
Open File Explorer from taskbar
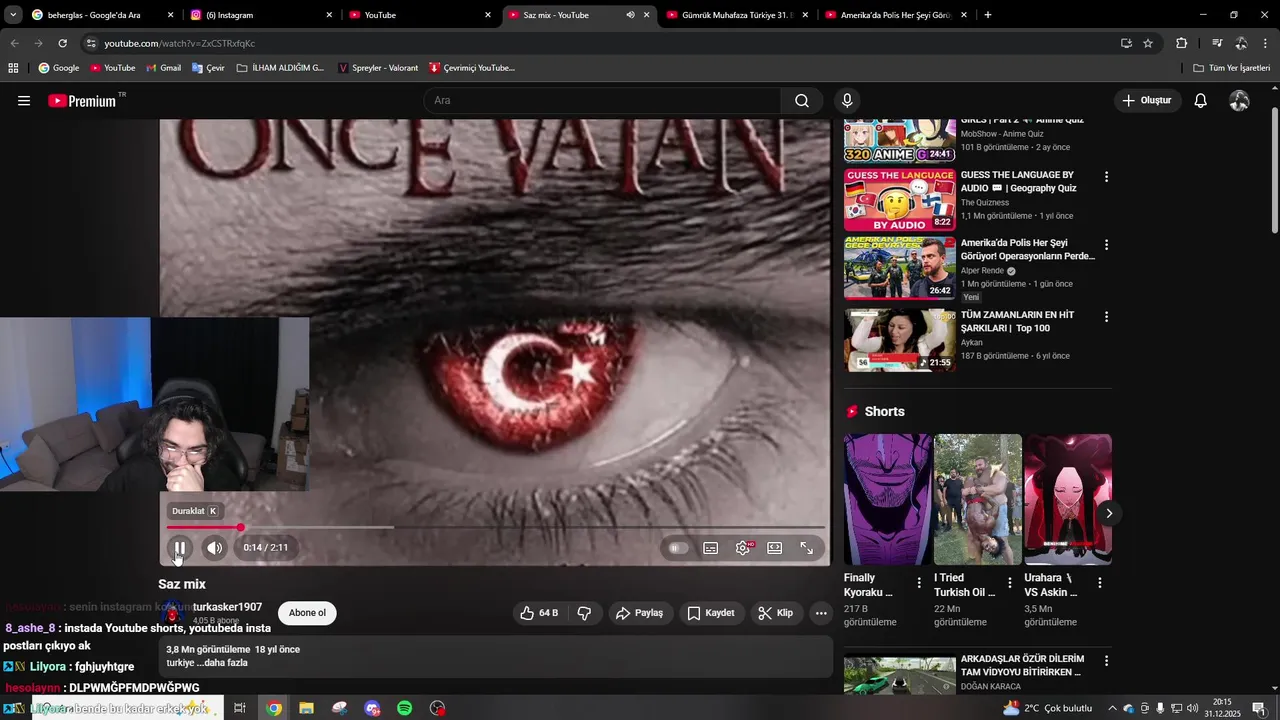pos(306,708)
